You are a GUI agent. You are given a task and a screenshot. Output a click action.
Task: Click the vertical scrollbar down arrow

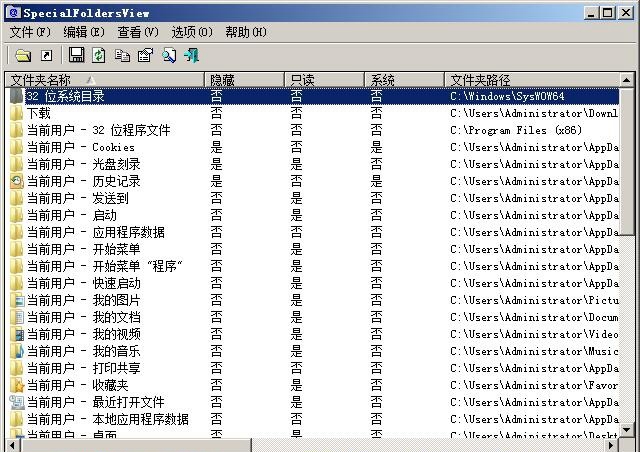[x=627, y=430]
